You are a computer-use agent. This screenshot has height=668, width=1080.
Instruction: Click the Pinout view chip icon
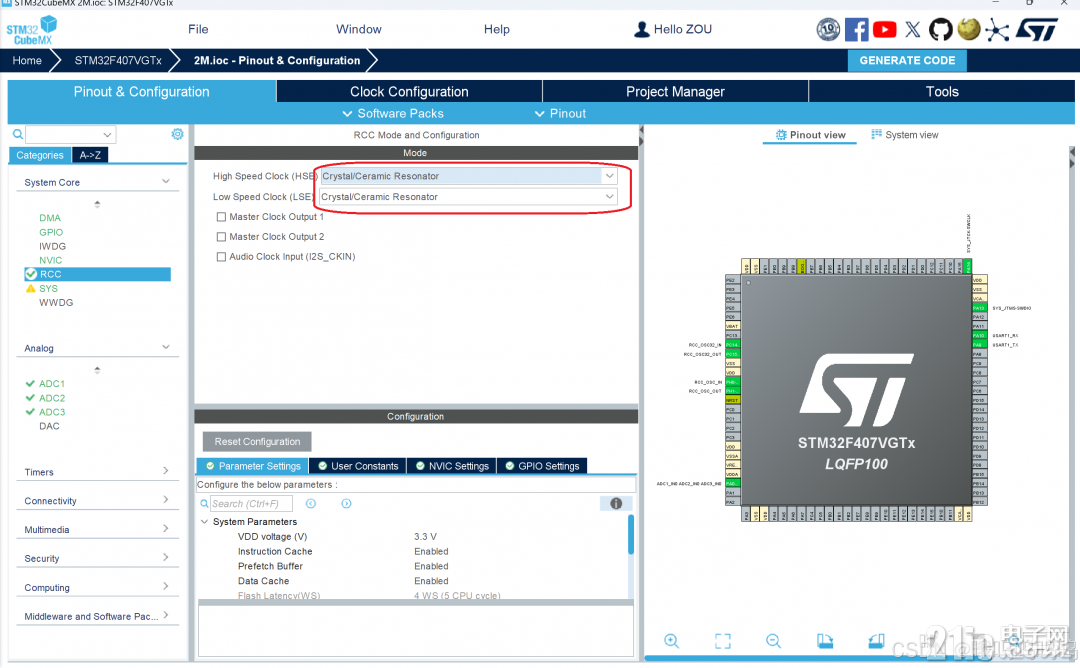781,135
